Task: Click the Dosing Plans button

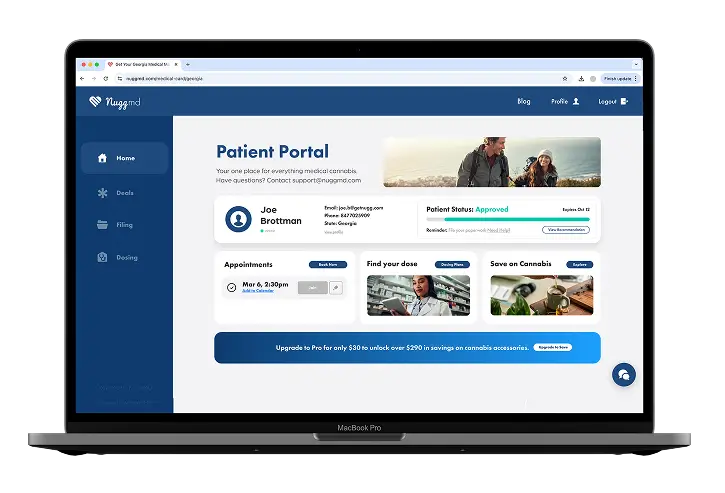Action: tap(454, 264)
